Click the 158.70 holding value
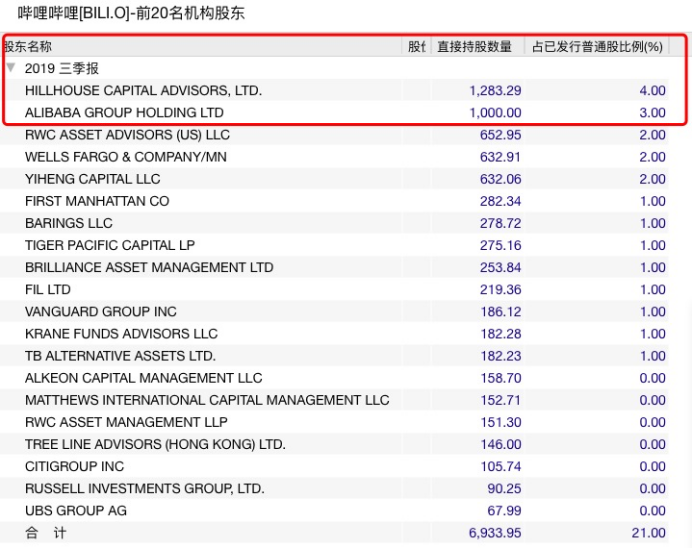Screen dimensions: 692x549 pos(500,378)
